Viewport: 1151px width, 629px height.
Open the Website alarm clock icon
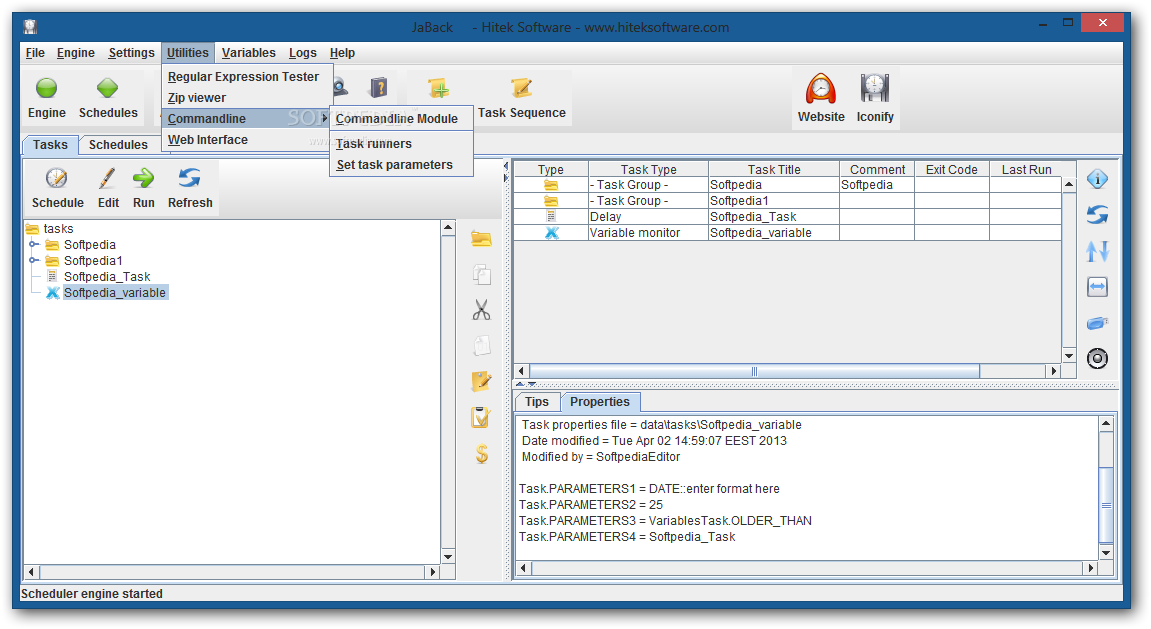(x=821, y=89)
